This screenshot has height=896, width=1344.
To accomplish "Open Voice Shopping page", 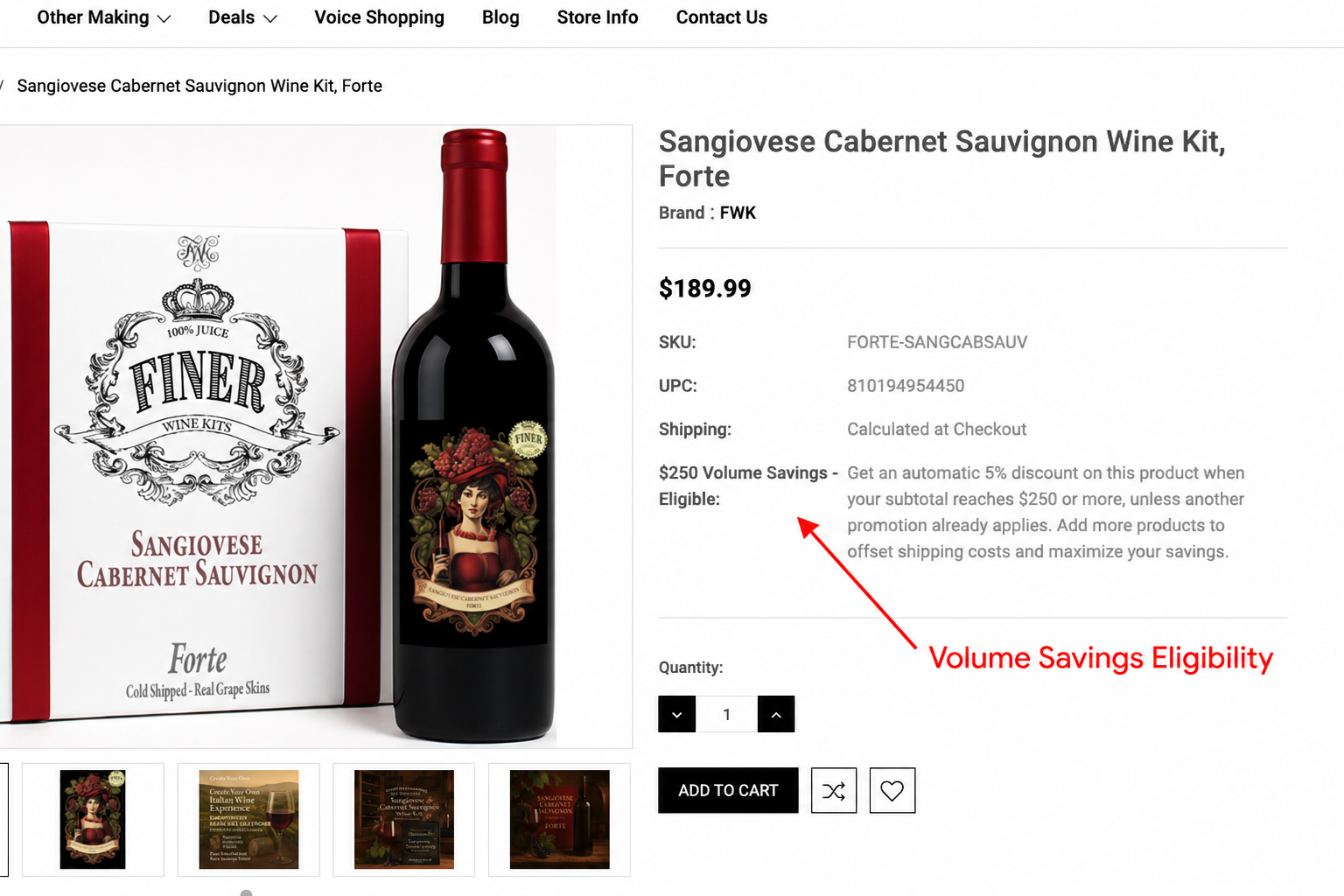I will point(379,17).
